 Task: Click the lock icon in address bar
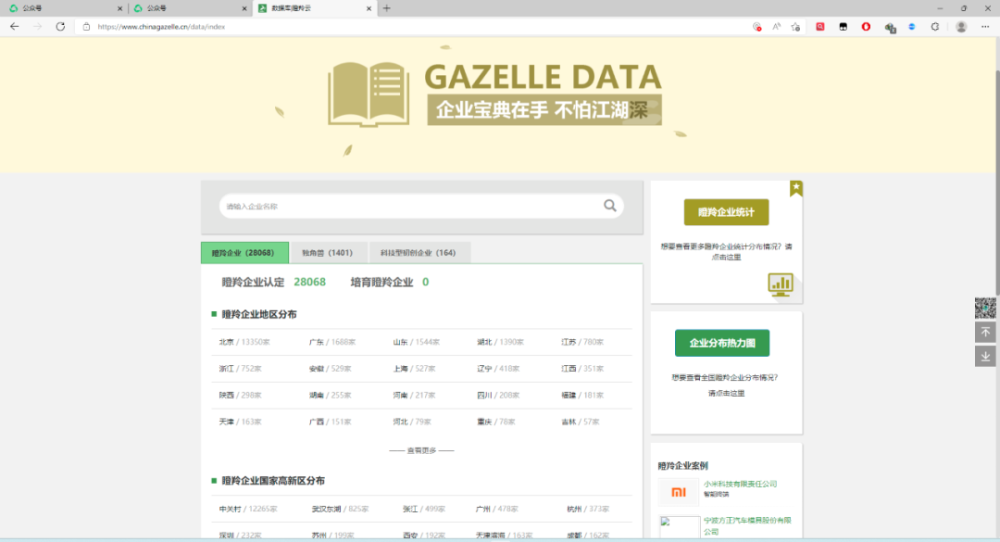pos(87,27)
